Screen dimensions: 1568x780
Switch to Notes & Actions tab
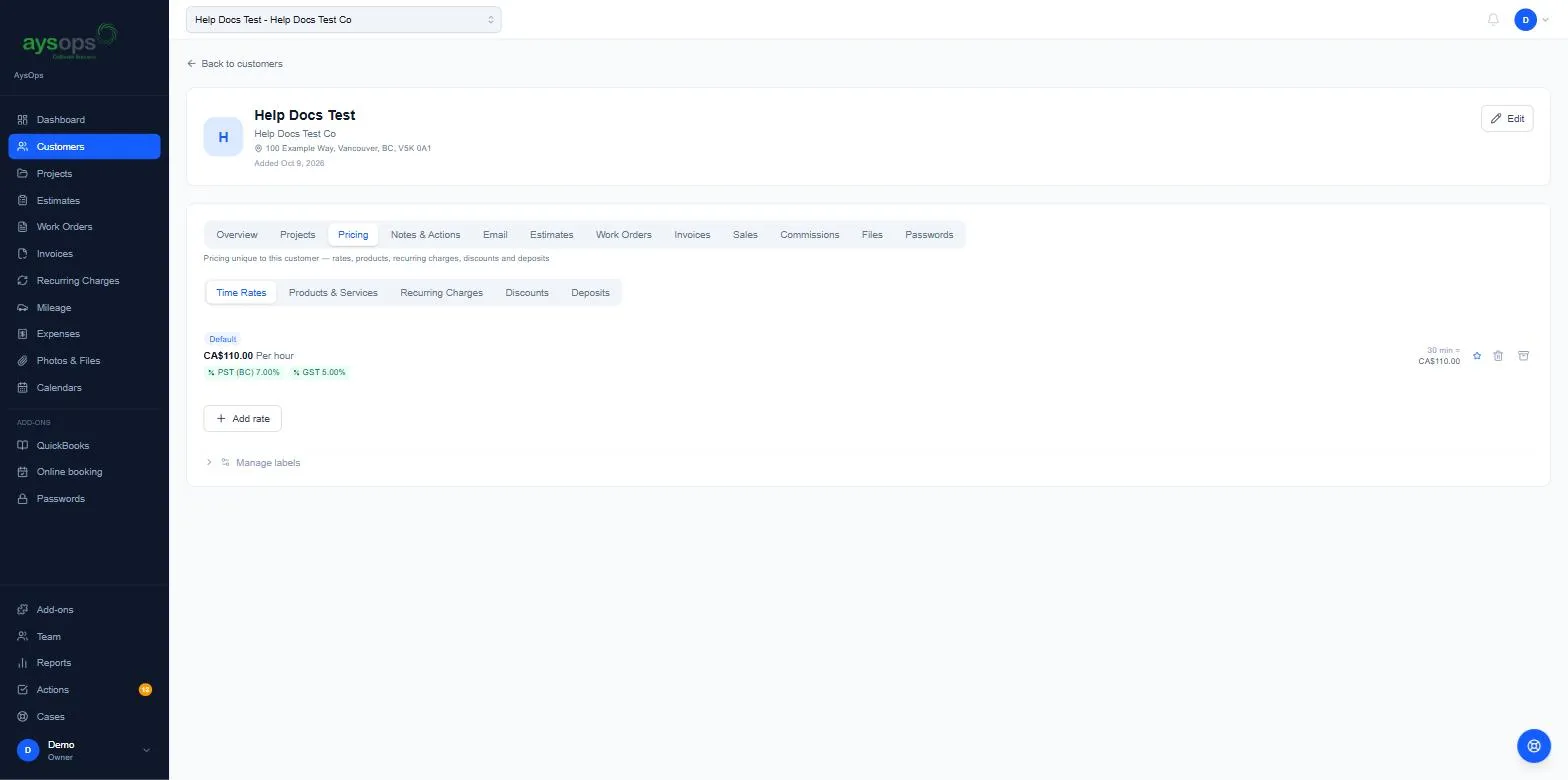pos(425,235)
